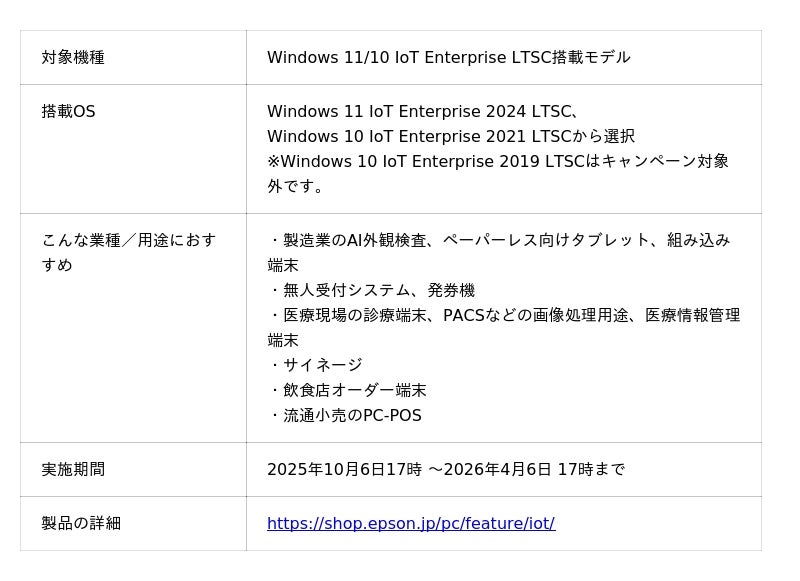Click the 外です。 continuation text
The width and height of the screenshot is (800, 581).
click(x=295, y=186)
